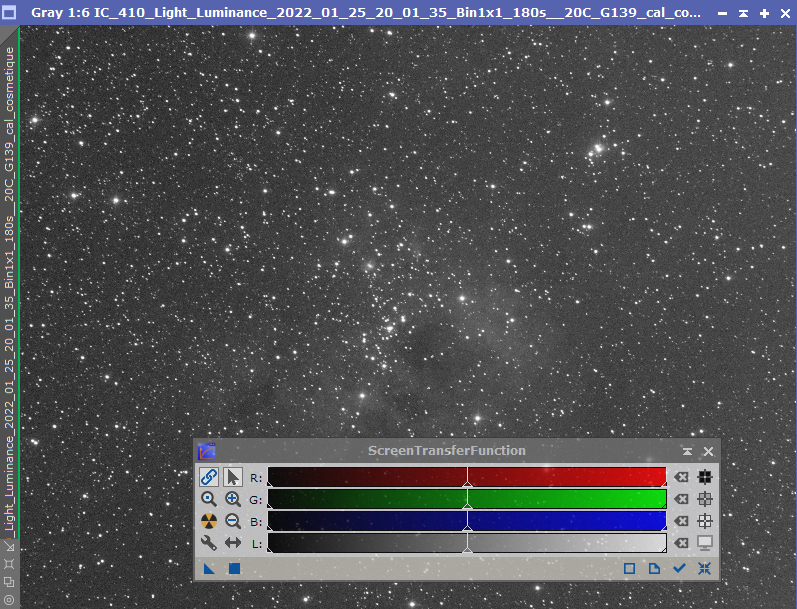This screenshot has height=609, width=797.
Task: Click the blue square Apply button
Action: point(234,568)
